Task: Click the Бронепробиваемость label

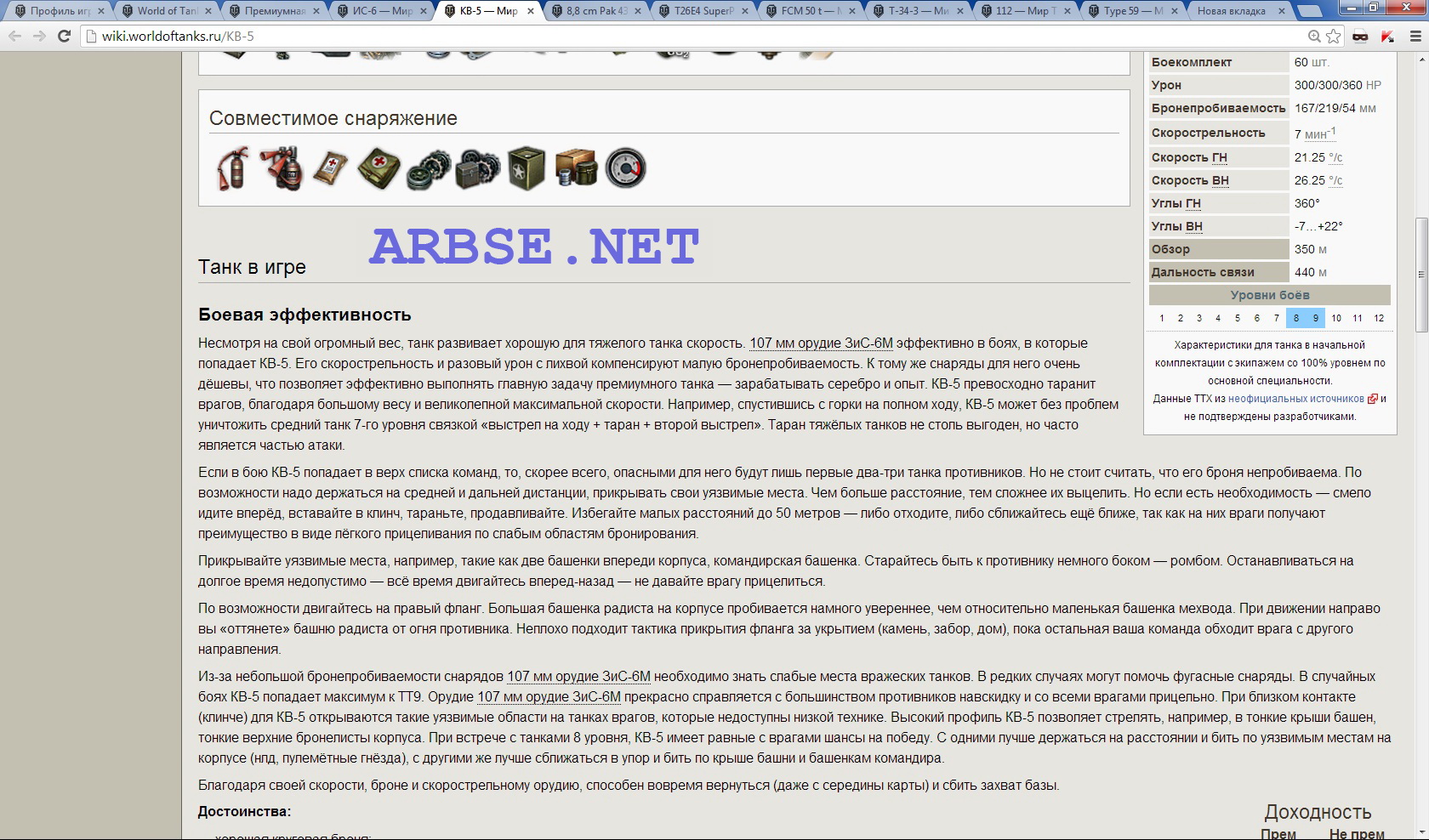Action: tap(1218, 108)
